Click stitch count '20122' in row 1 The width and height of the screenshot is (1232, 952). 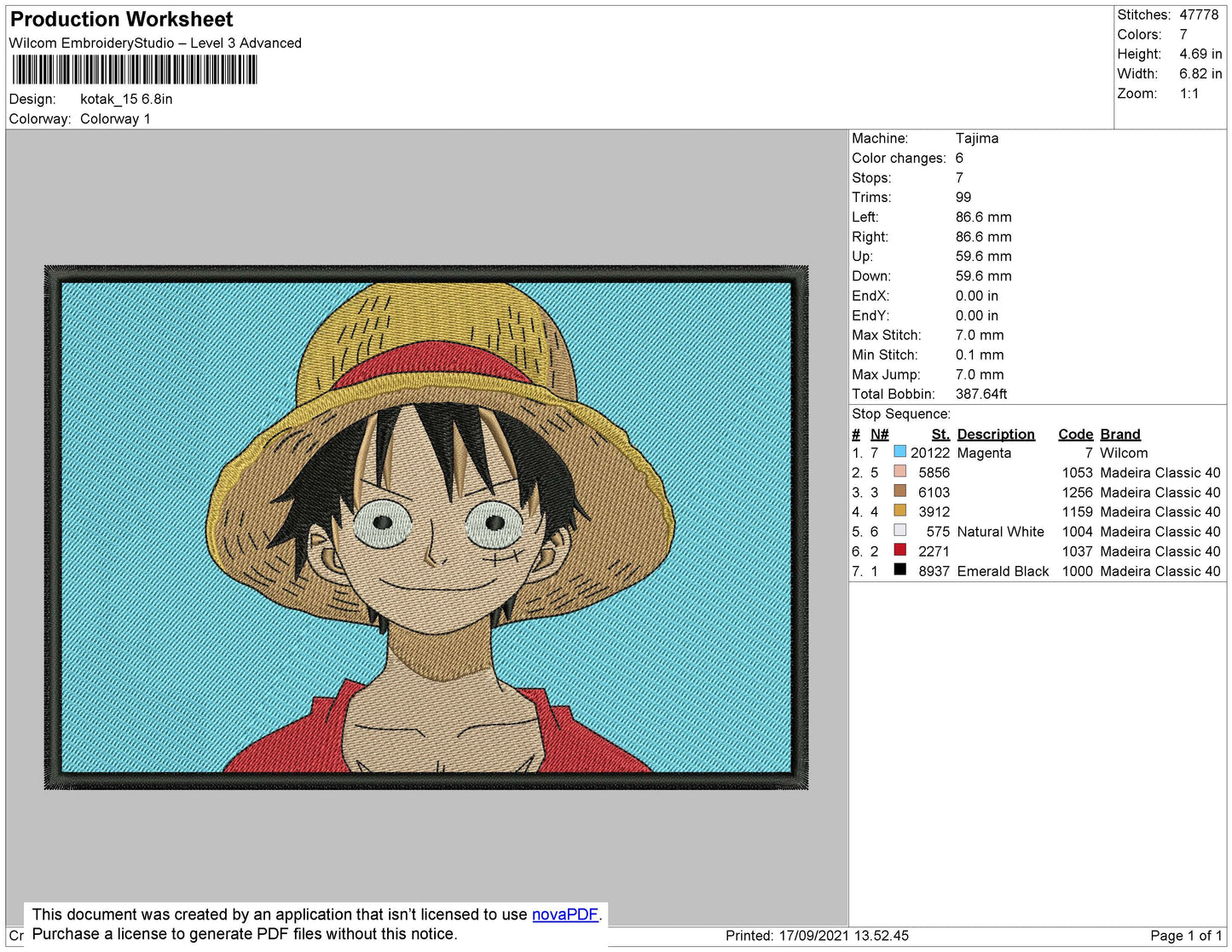tap(930, 453)
